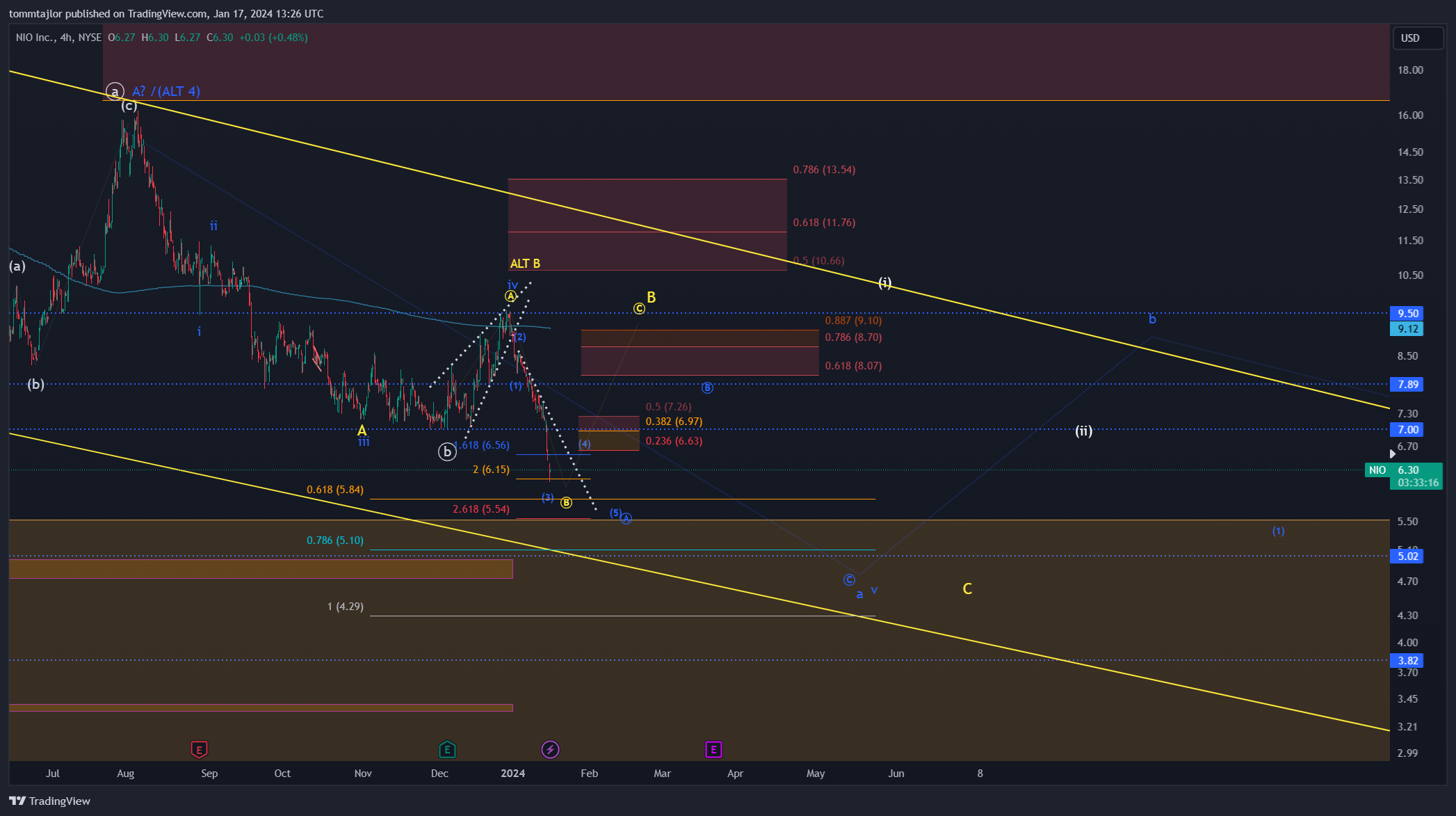The width and height of the screenshot is (1456, 816).
Task: Click the 9.12 price level tag
Action: tap(1407, 329)
